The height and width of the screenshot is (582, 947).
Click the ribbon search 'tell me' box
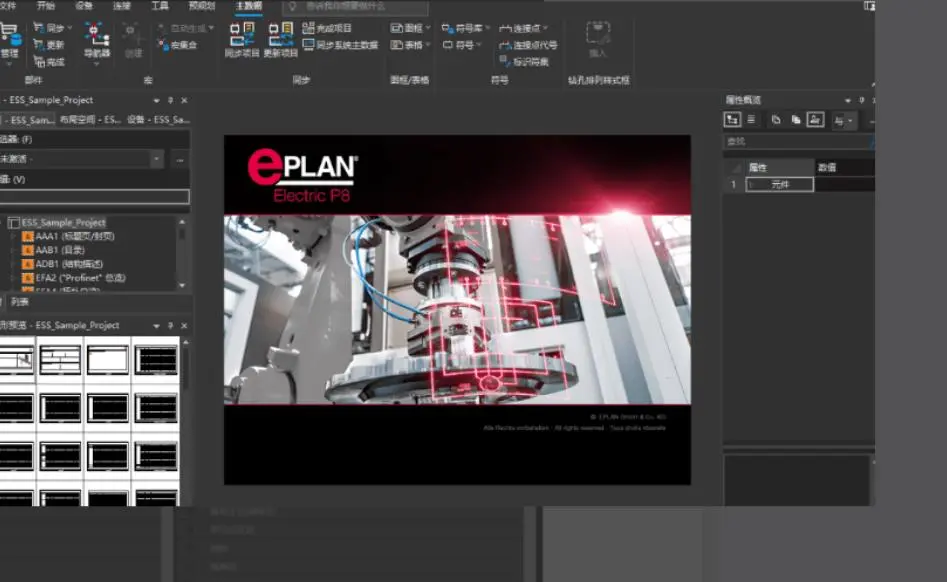(x=355, y=7)
